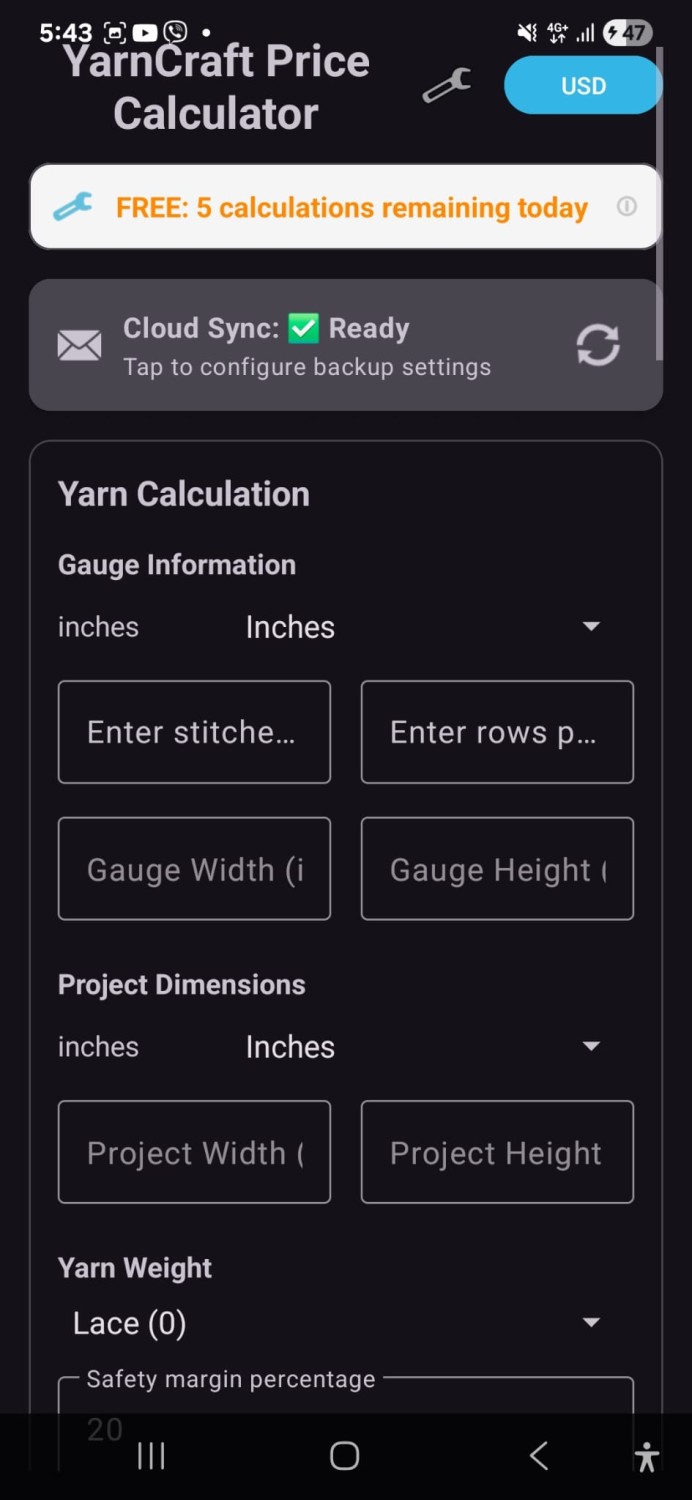Tap the Gauge Width input field
Screen dimensions: 692x1500
click(194, 869)
